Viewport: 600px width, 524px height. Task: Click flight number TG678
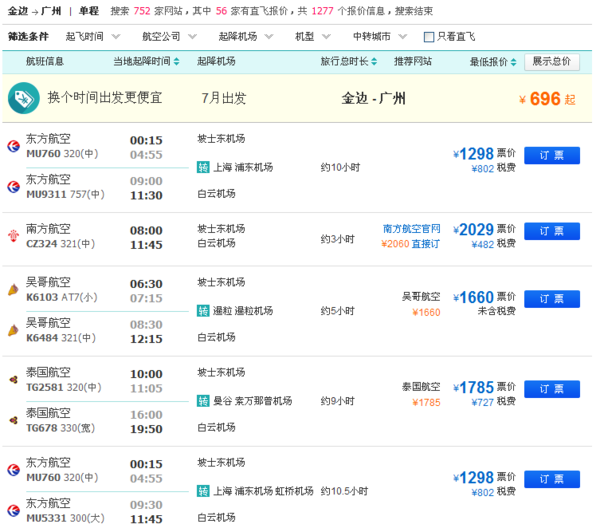point(42,428)
